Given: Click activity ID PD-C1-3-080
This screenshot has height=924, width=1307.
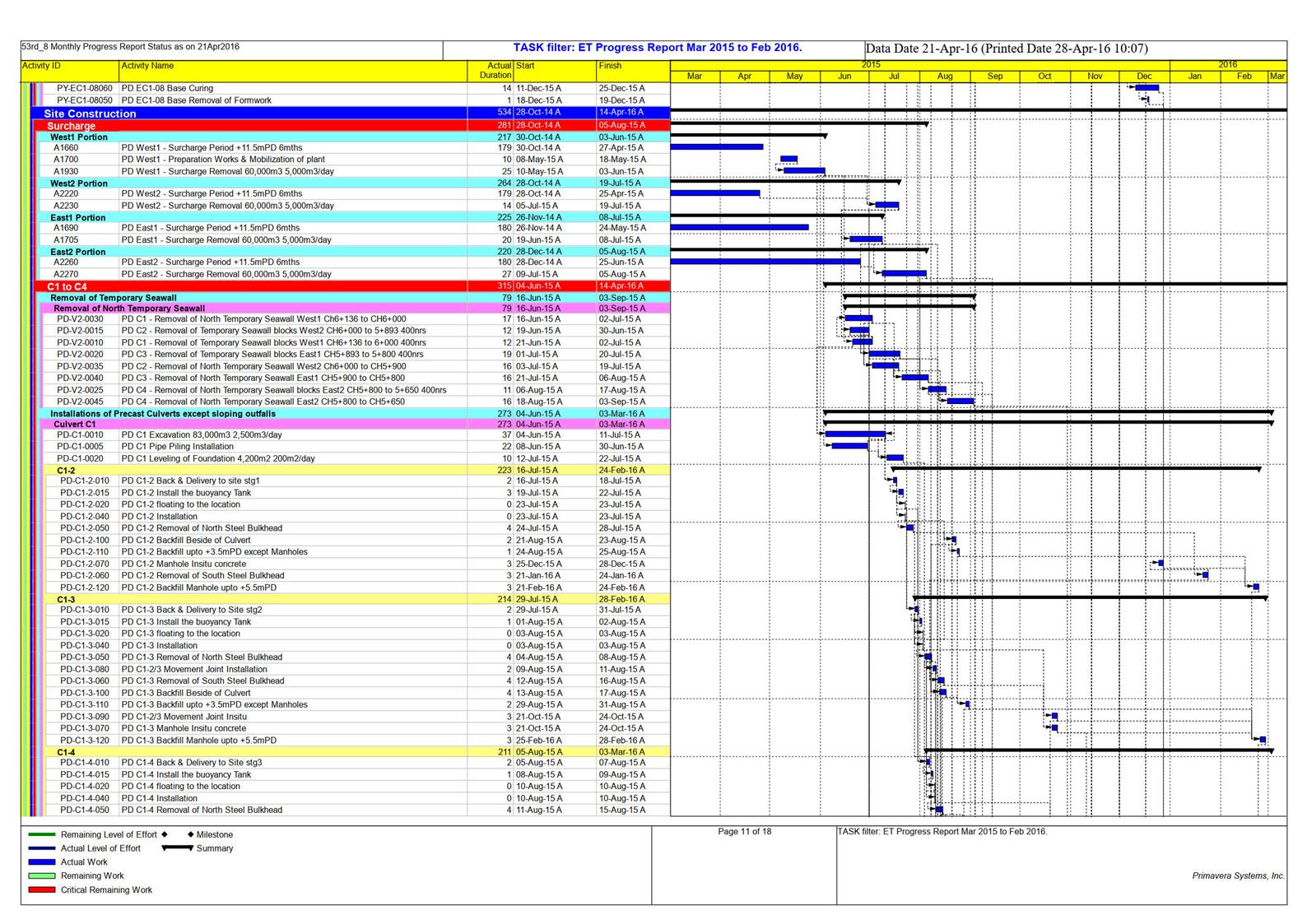Looking at the screenshot, I should [x=84, y=670].
